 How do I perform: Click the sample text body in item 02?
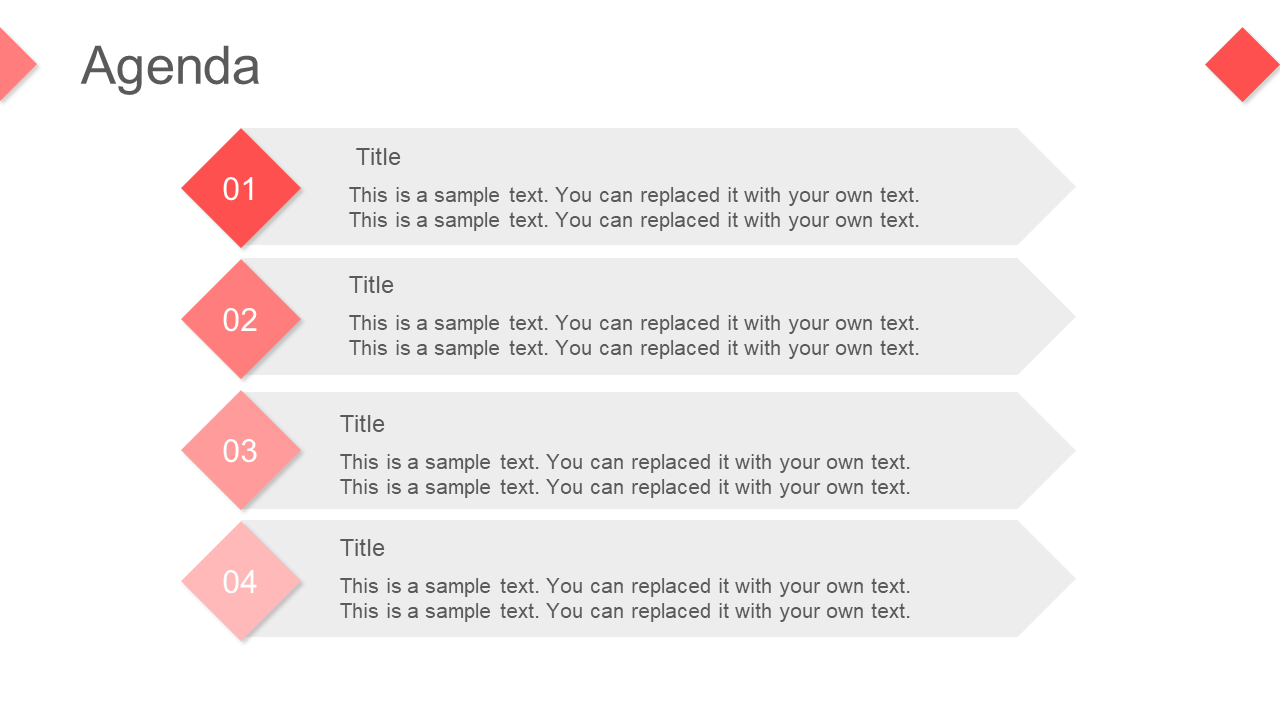click(634, 335)
